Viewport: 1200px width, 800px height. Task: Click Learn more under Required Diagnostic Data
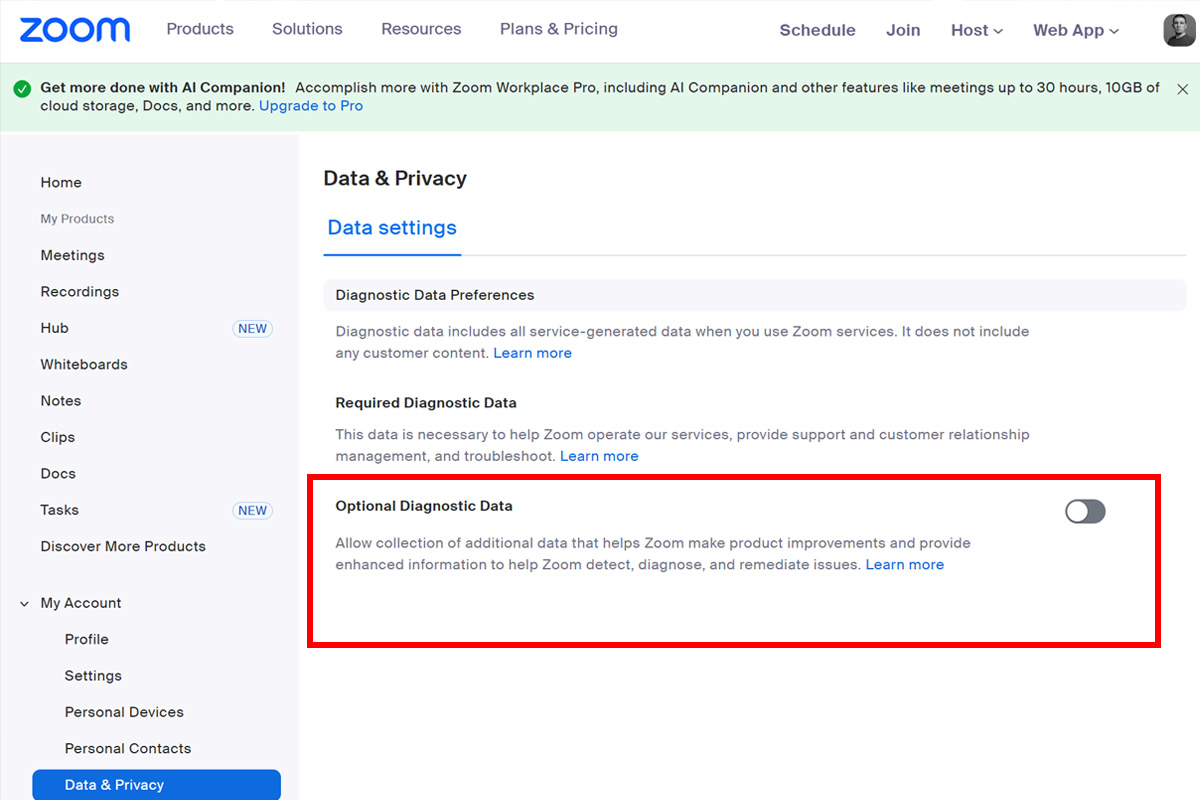(x=599, y=456)
